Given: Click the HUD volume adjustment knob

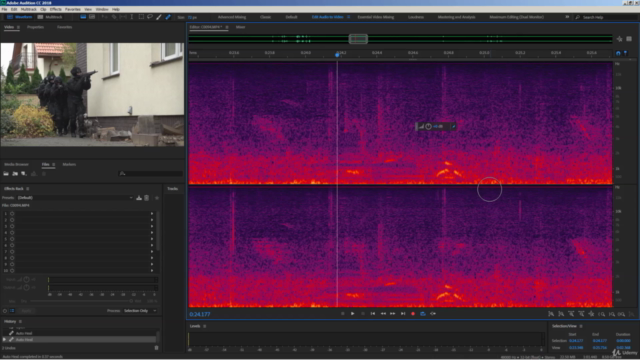Looking at the screenshot, I should pyautogui.click(x=428, y=127).
